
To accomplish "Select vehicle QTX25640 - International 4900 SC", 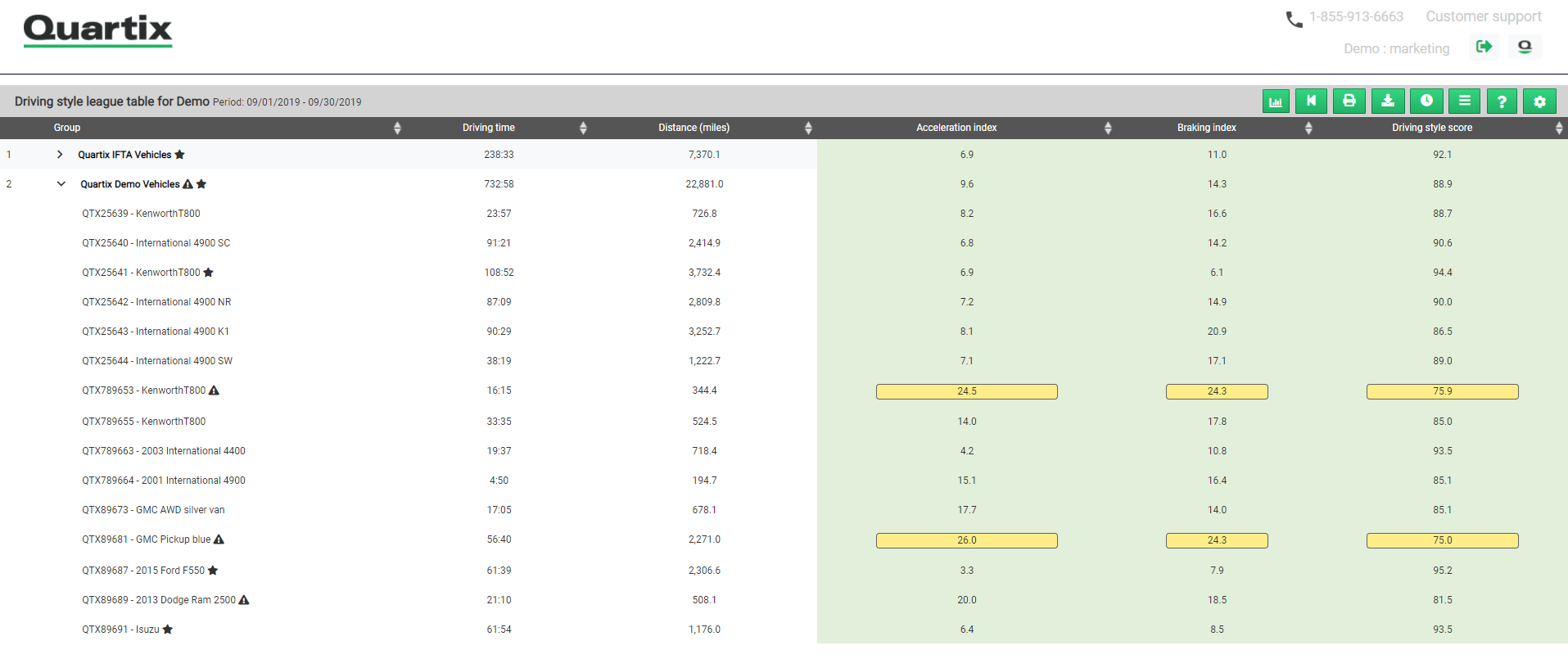I will [156, 243].
